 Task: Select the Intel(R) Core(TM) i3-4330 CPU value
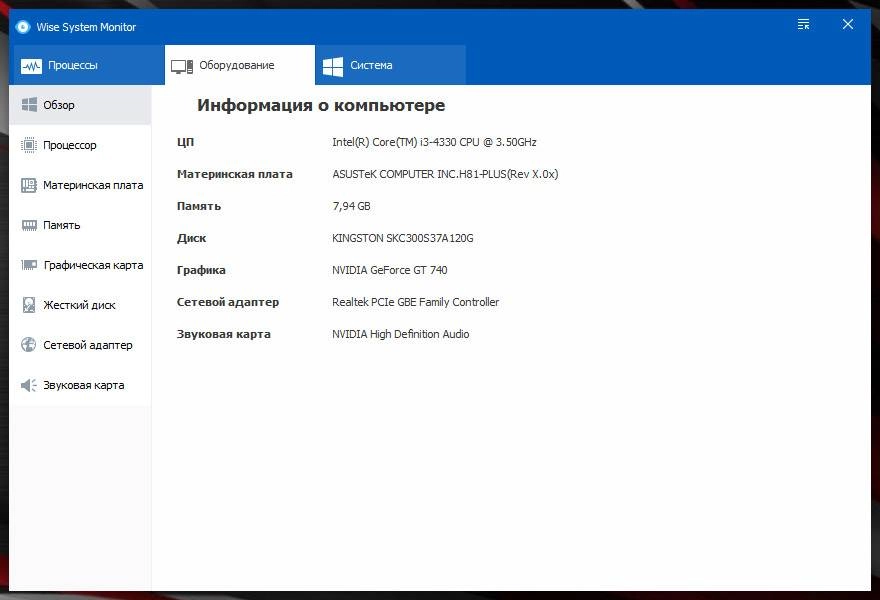click(434, 142)
